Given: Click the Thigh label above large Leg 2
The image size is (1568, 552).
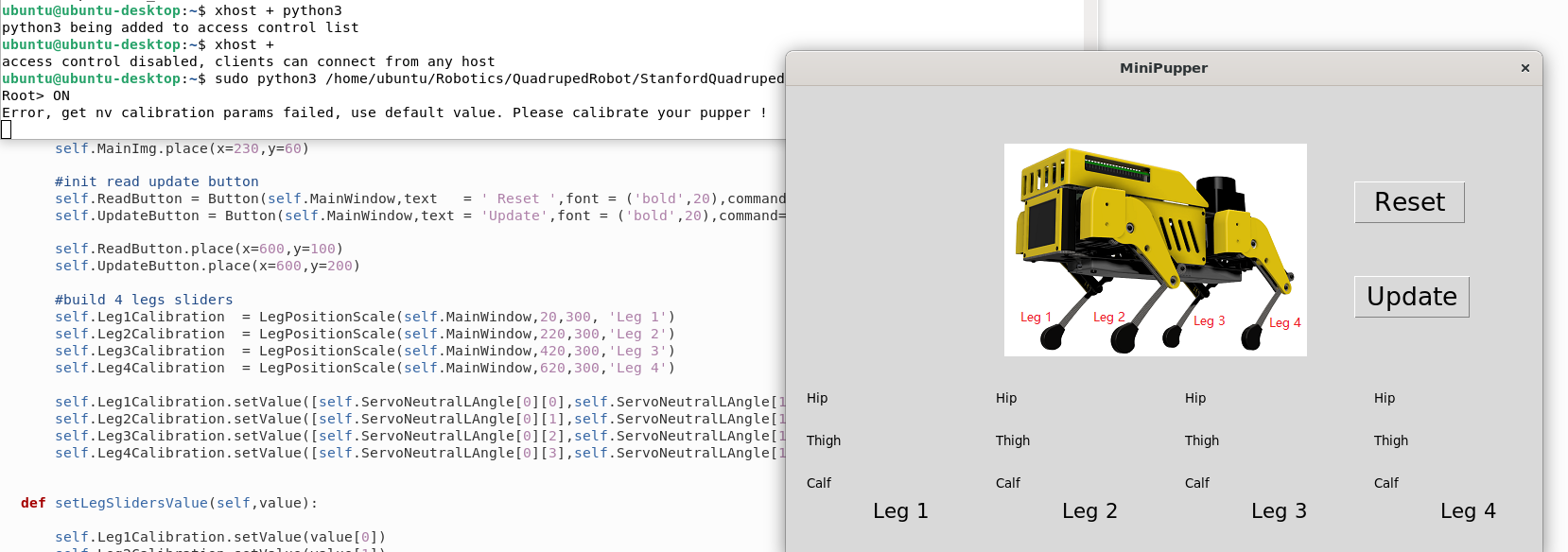Looking at the screenshot, I should (1013, 440).
